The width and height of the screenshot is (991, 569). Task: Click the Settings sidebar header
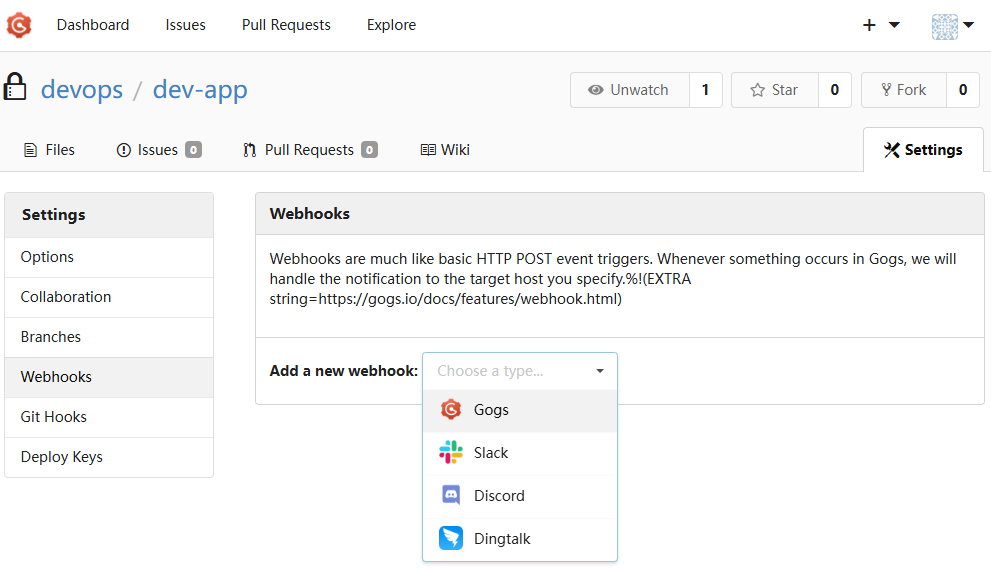point(109,215)
